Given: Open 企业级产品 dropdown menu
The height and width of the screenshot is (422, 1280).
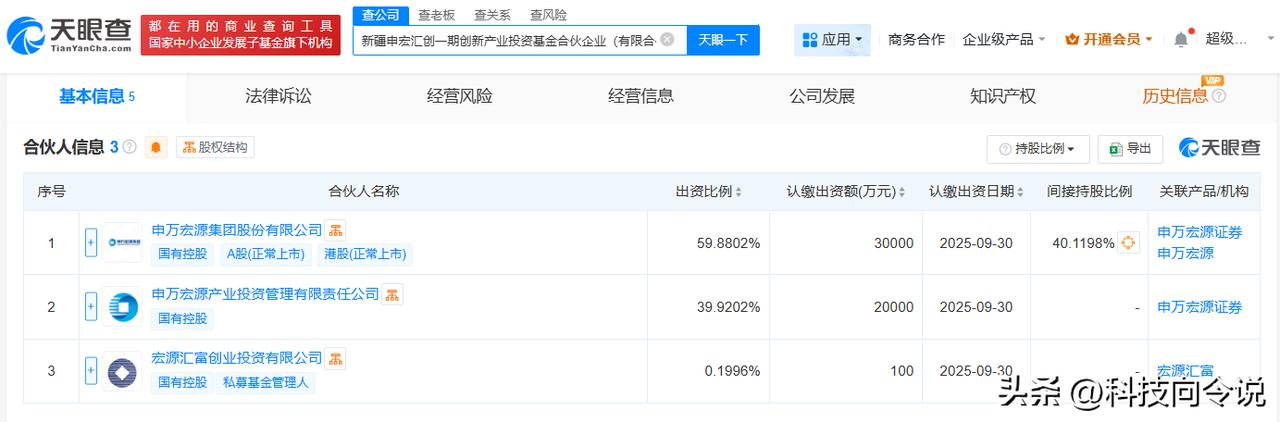Looking at the screenshot, I should (1004, 40).
